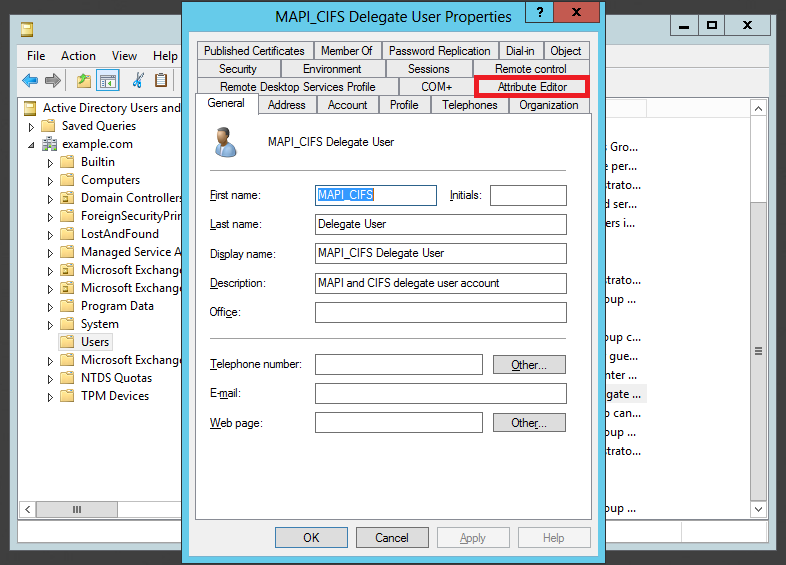Open the Help menu
The image size is (786, 565).
pyautogui.click(x=165, y=56)
